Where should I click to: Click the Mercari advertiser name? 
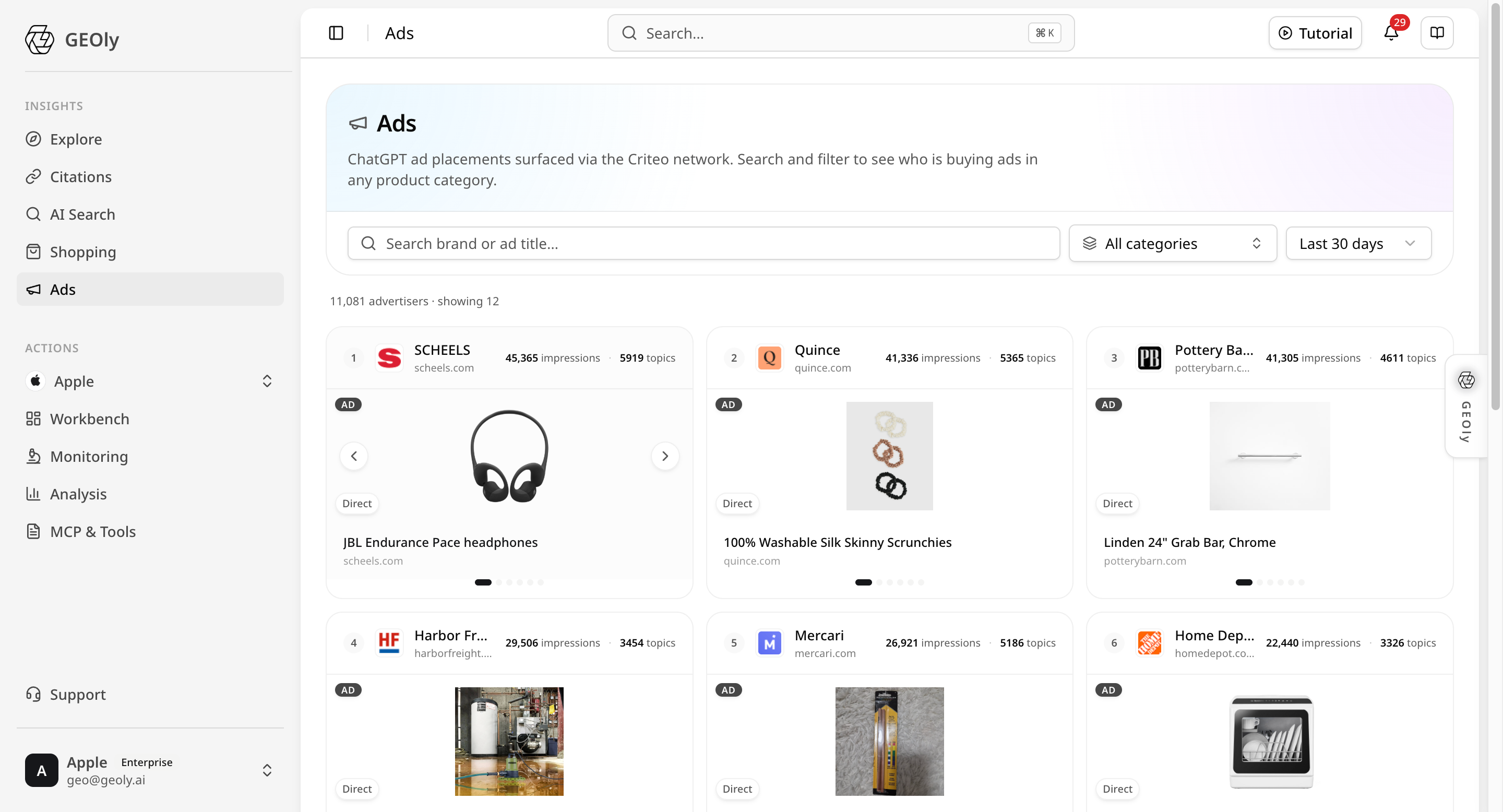click(819, 635)
